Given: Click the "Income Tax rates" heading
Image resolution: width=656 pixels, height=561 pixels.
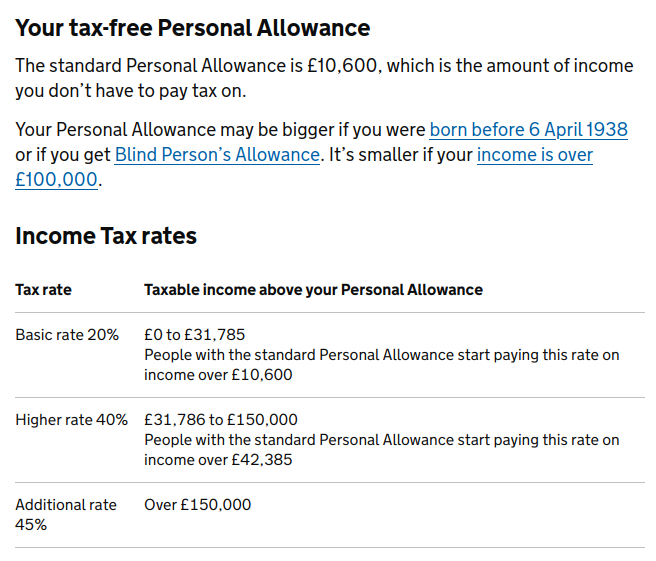Looking at the screenshot, I should [x=106, y=236].
